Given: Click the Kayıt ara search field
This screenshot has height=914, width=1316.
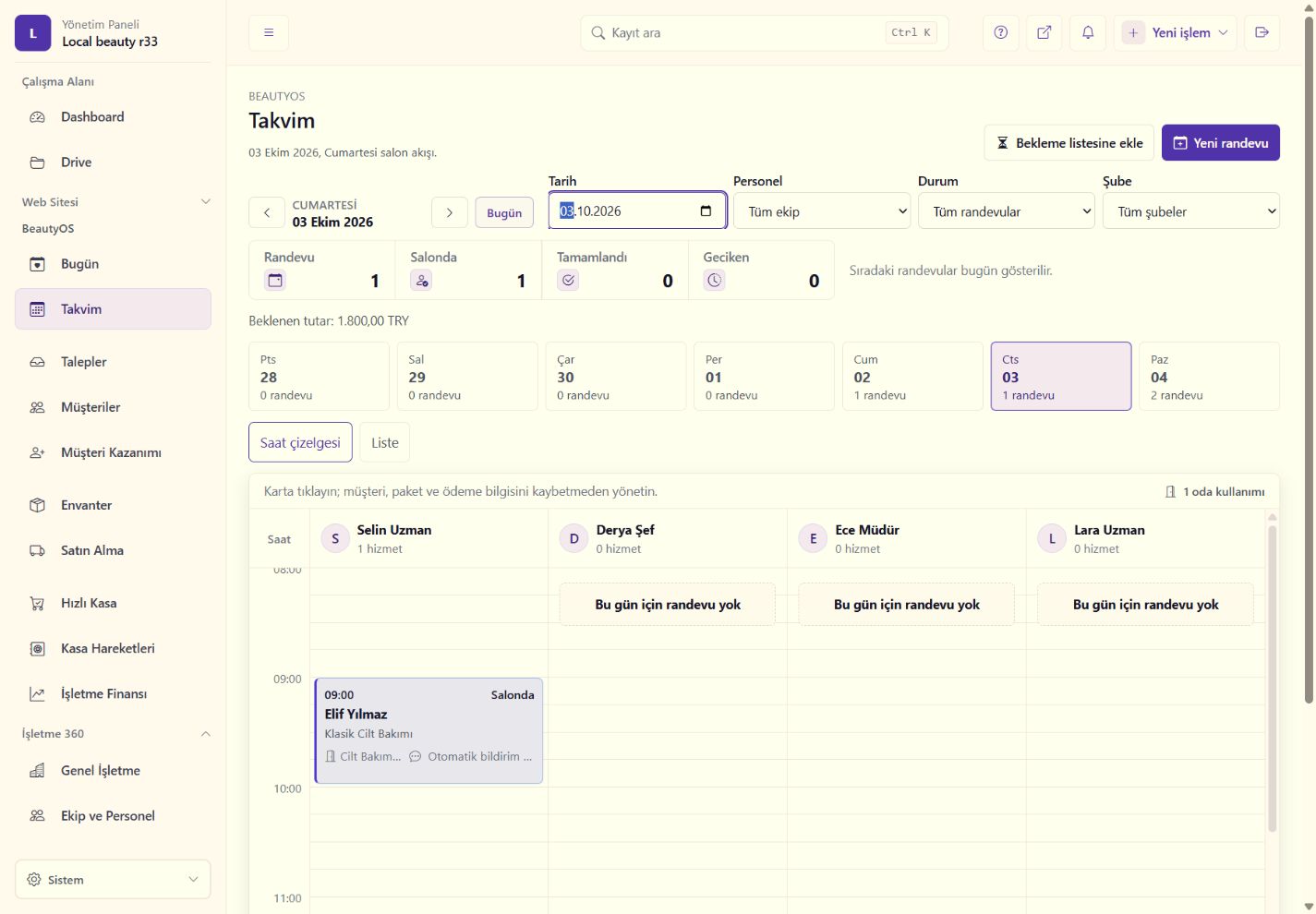Looking at the screenshot, I should tap(765, 32).
